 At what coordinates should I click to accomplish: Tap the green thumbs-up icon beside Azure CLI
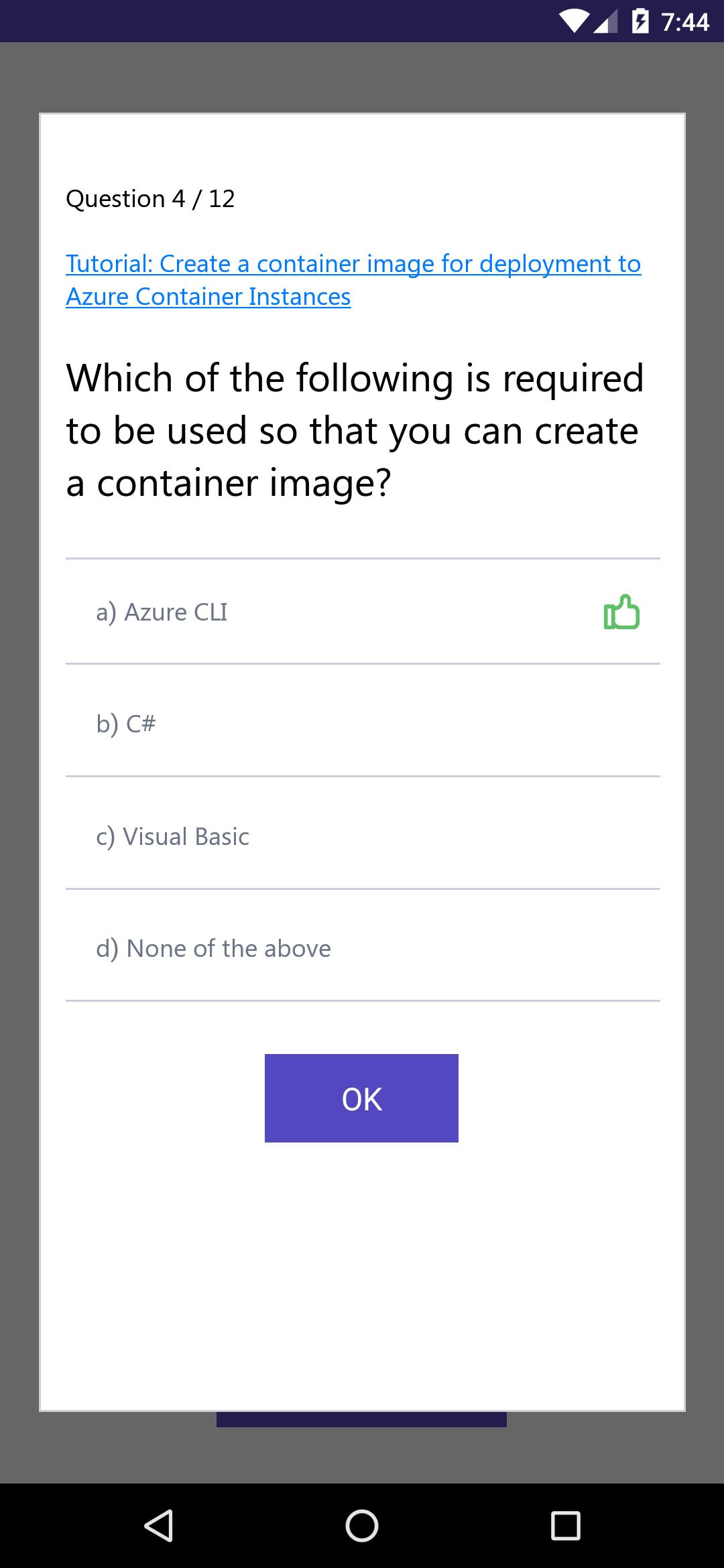point(621,612)
